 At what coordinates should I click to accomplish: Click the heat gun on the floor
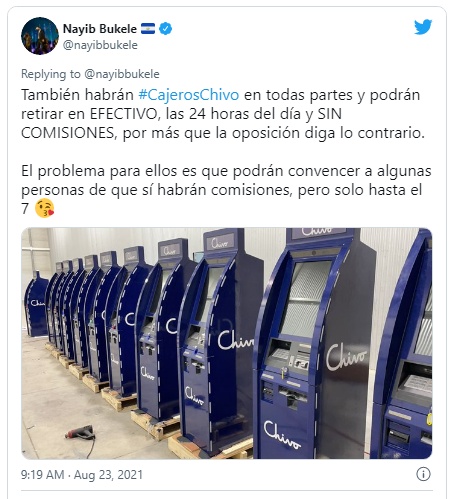point(80,432)
